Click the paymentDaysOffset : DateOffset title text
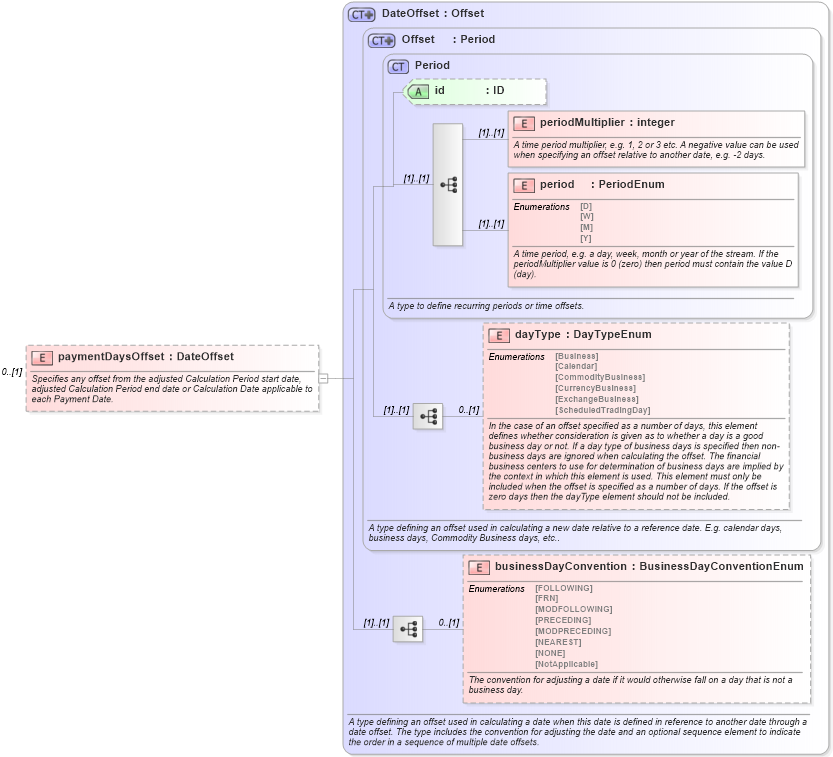833x757 pixels. [145, 356]
